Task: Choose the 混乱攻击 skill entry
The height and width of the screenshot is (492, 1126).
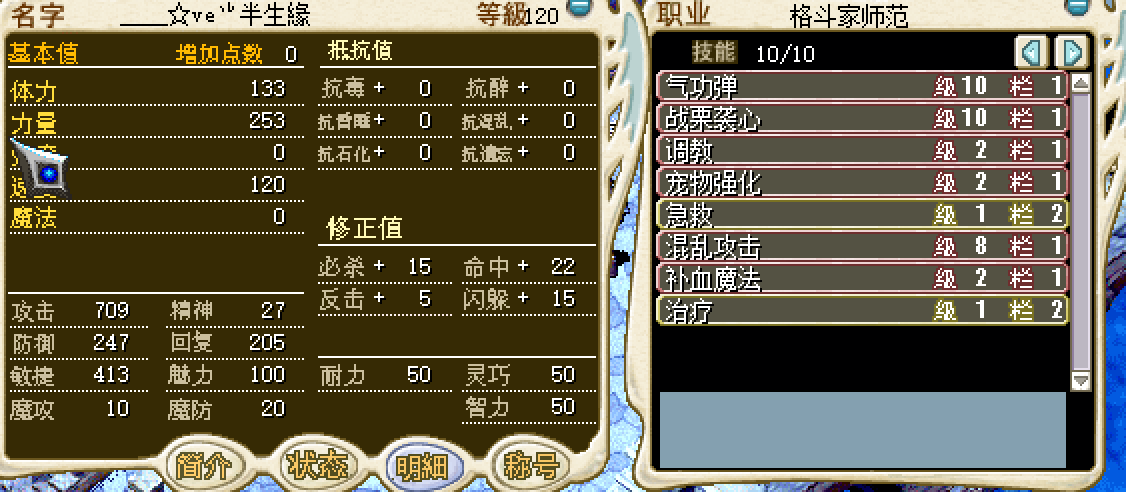Action: (x=862, y=246)
